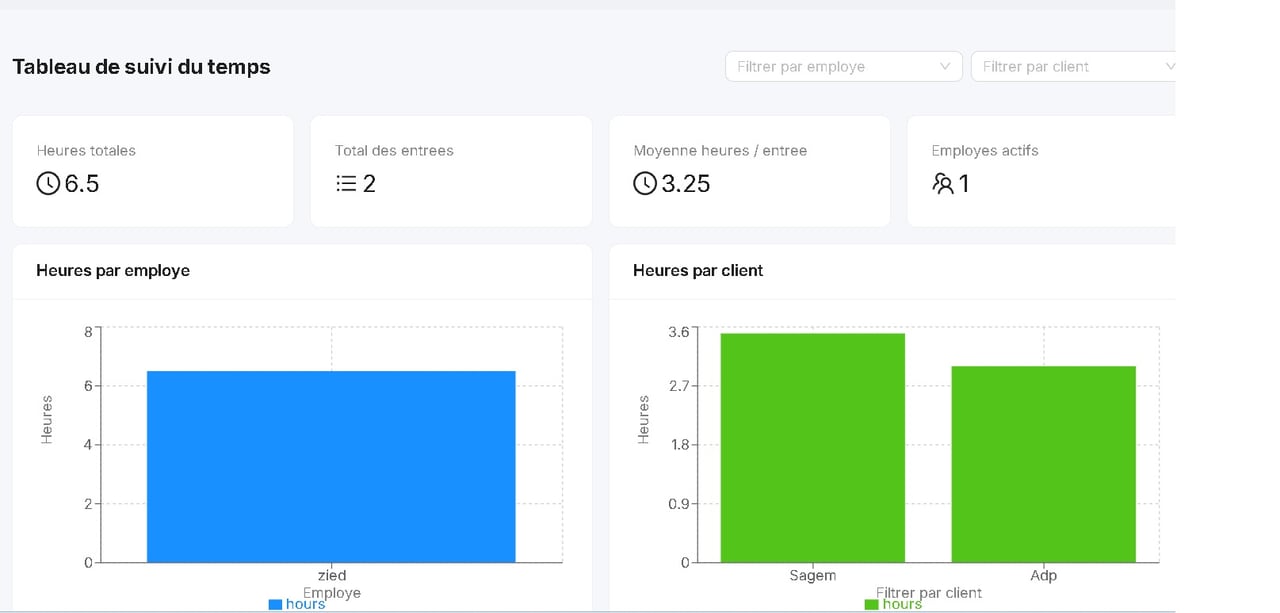
Task: Click the list icon in Total des entrees
Action: [x=346, y=183]
